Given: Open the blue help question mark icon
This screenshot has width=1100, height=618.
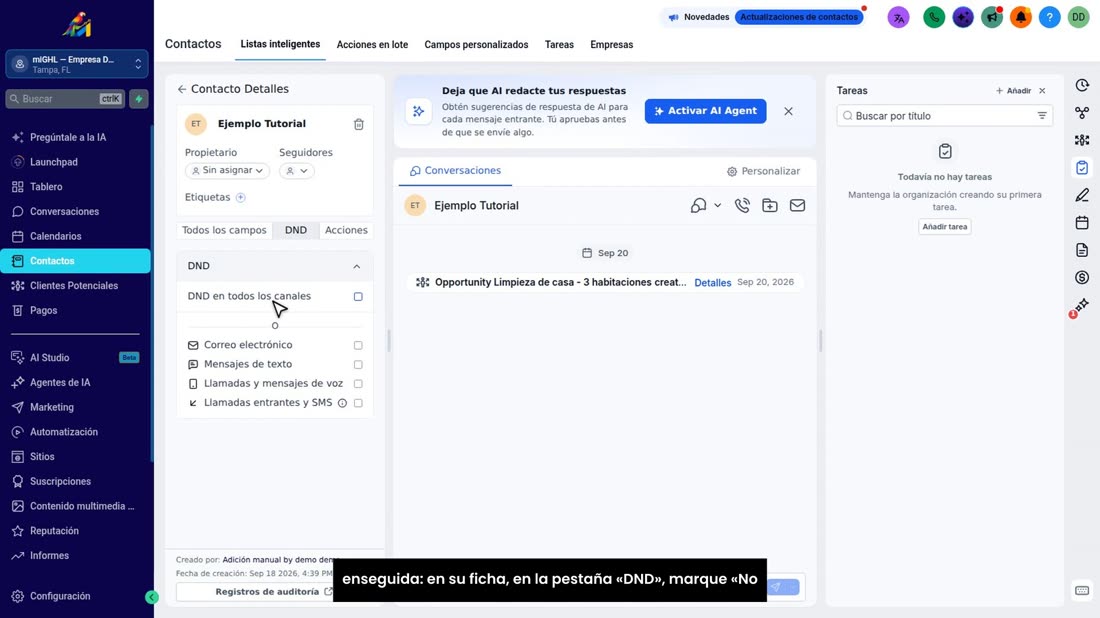Looking at the screenshot, I should [x=1049, y=18].
